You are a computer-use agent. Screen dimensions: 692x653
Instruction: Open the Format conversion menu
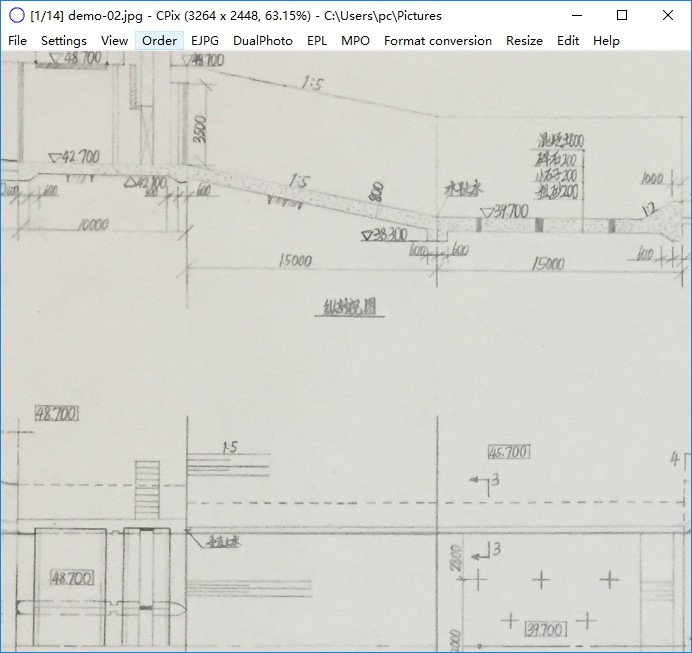coord(437,41)
